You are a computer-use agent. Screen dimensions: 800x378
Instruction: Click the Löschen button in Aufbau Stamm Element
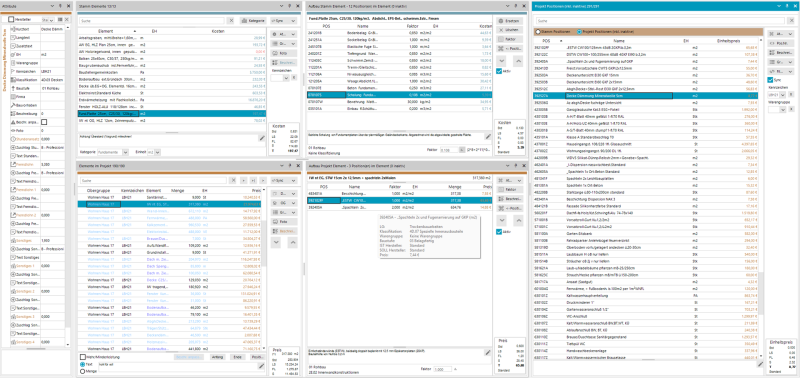click(510, 30)
